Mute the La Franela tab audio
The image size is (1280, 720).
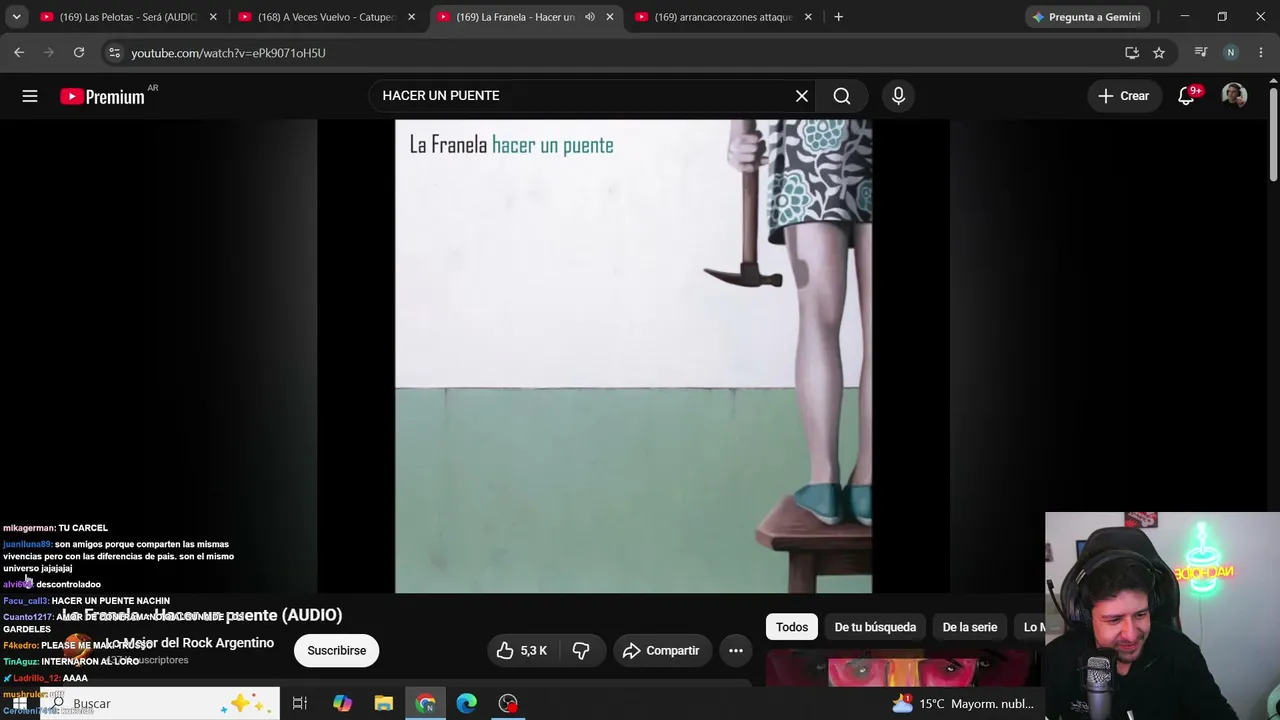tap(590, 17)
